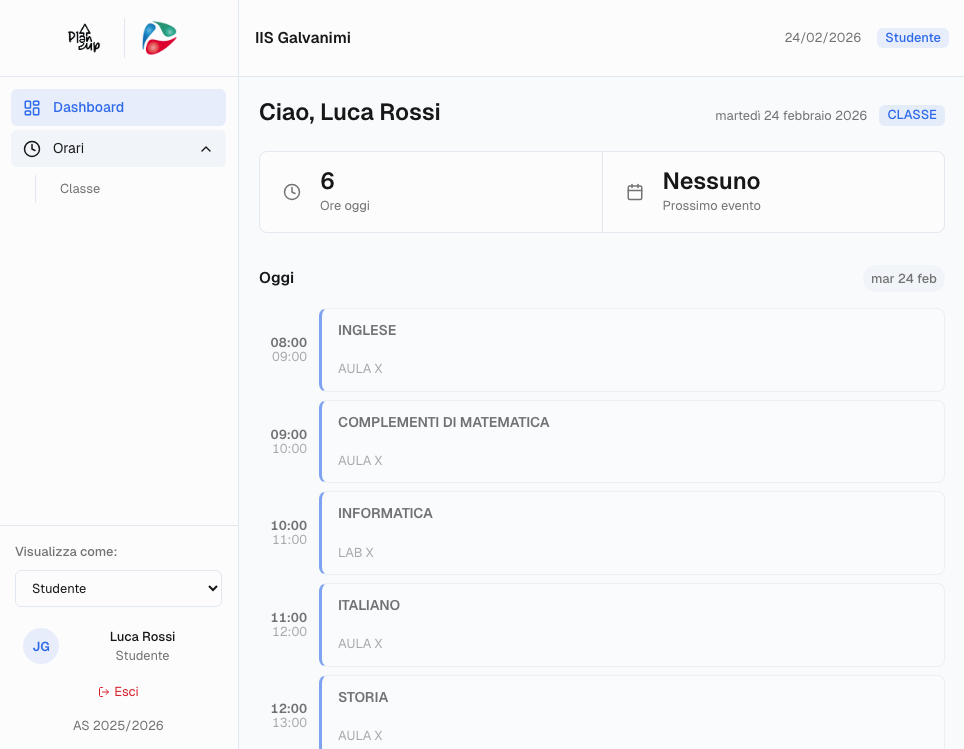
Task: Click the JG avatar circle
Action: point(40,646)
